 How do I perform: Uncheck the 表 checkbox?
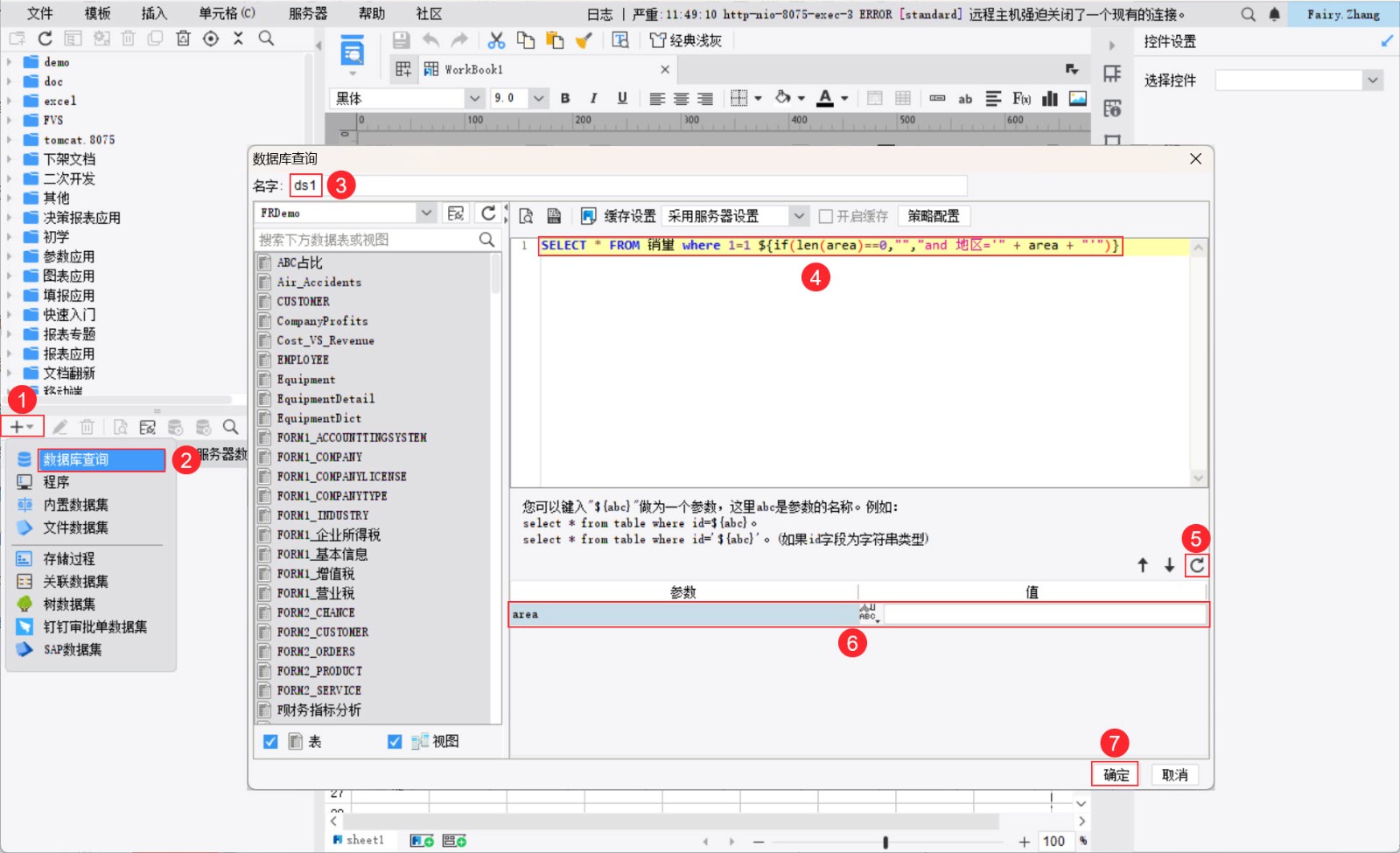point(270,741)
